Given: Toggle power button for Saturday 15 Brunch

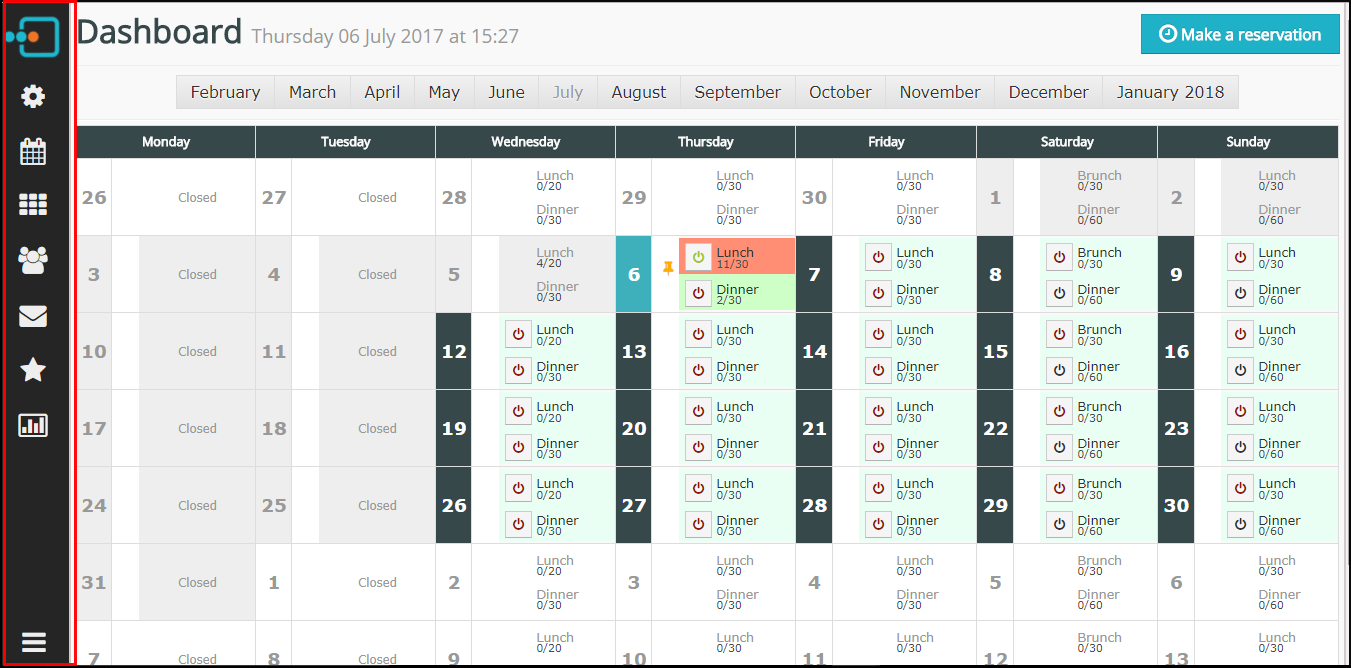Looking at the screenshot, I should pos(1060,334).
